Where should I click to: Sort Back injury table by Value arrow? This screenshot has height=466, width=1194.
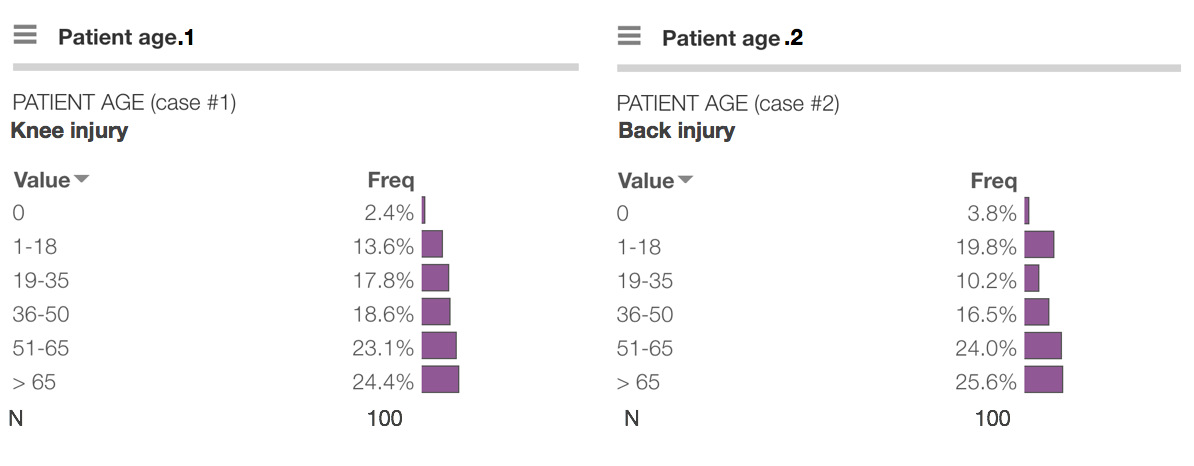[686, 181]
